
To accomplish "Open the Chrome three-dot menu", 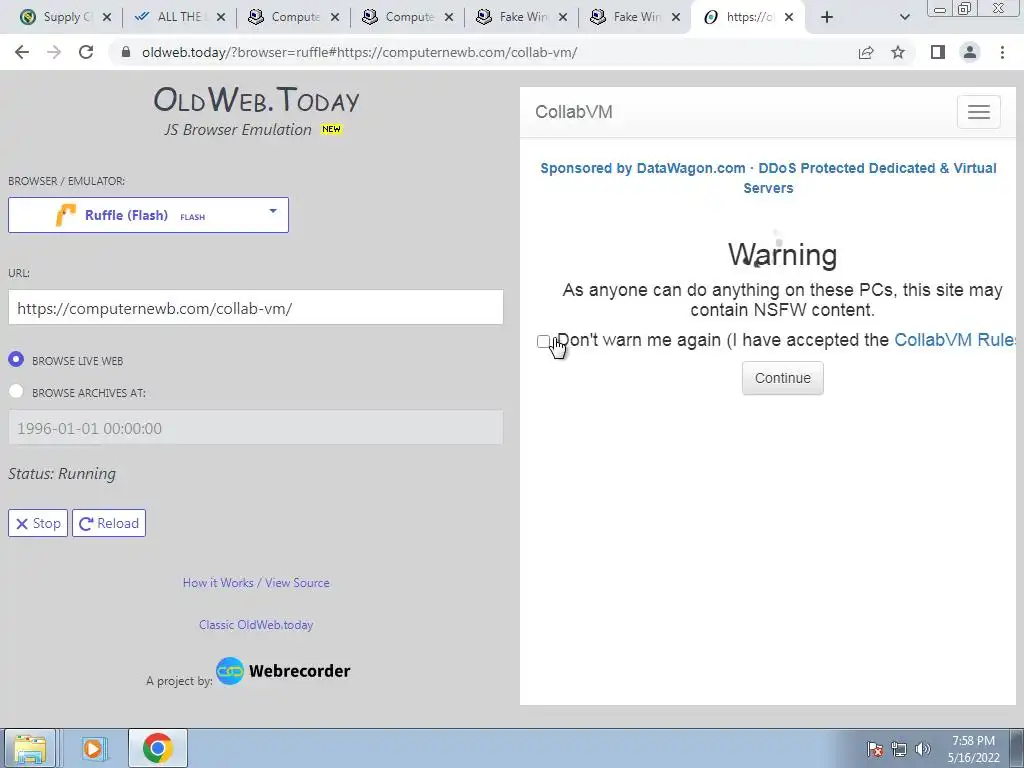I will 1002,52.
